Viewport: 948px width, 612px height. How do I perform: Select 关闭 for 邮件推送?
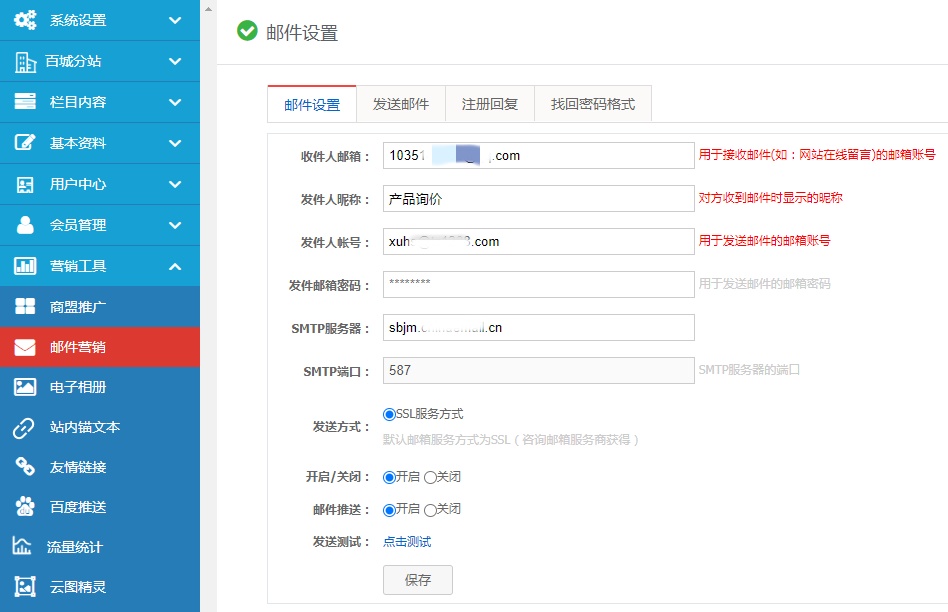tap(430, 510)
